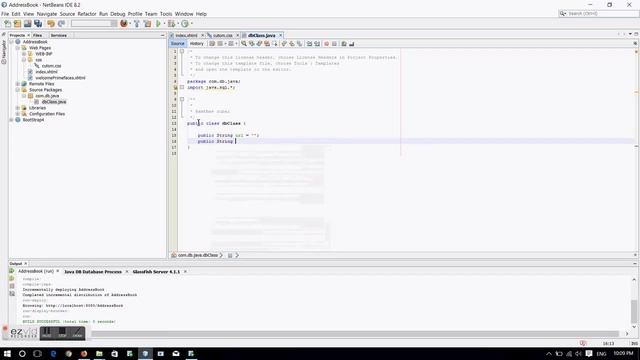The height and width of the screenshot is (360, 640).
Task: Minimize the Projects panel
Action: pyautogui.click(x=162, y=36)
